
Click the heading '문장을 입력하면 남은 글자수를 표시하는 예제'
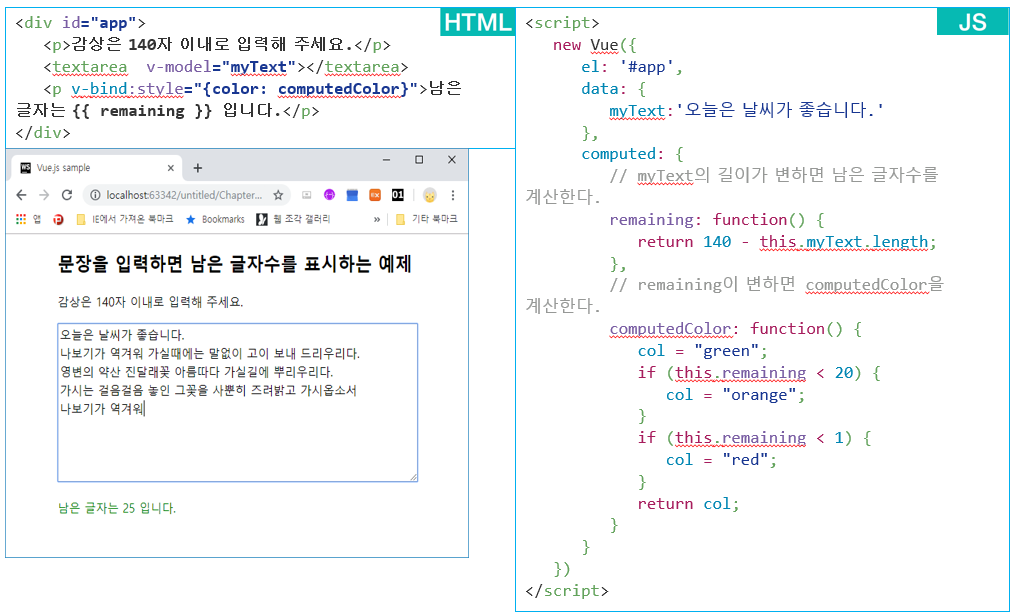235,264
